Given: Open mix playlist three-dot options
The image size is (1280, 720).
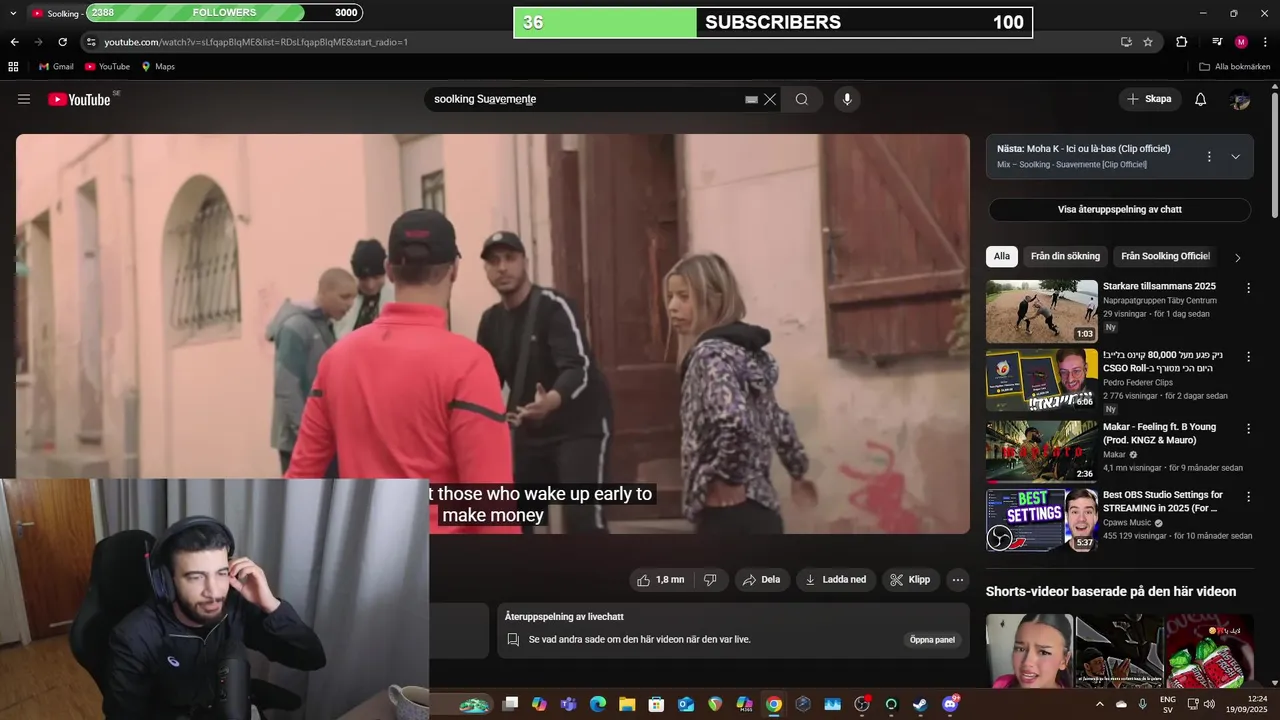Looking at the screenshot, I should point(1209,157).
